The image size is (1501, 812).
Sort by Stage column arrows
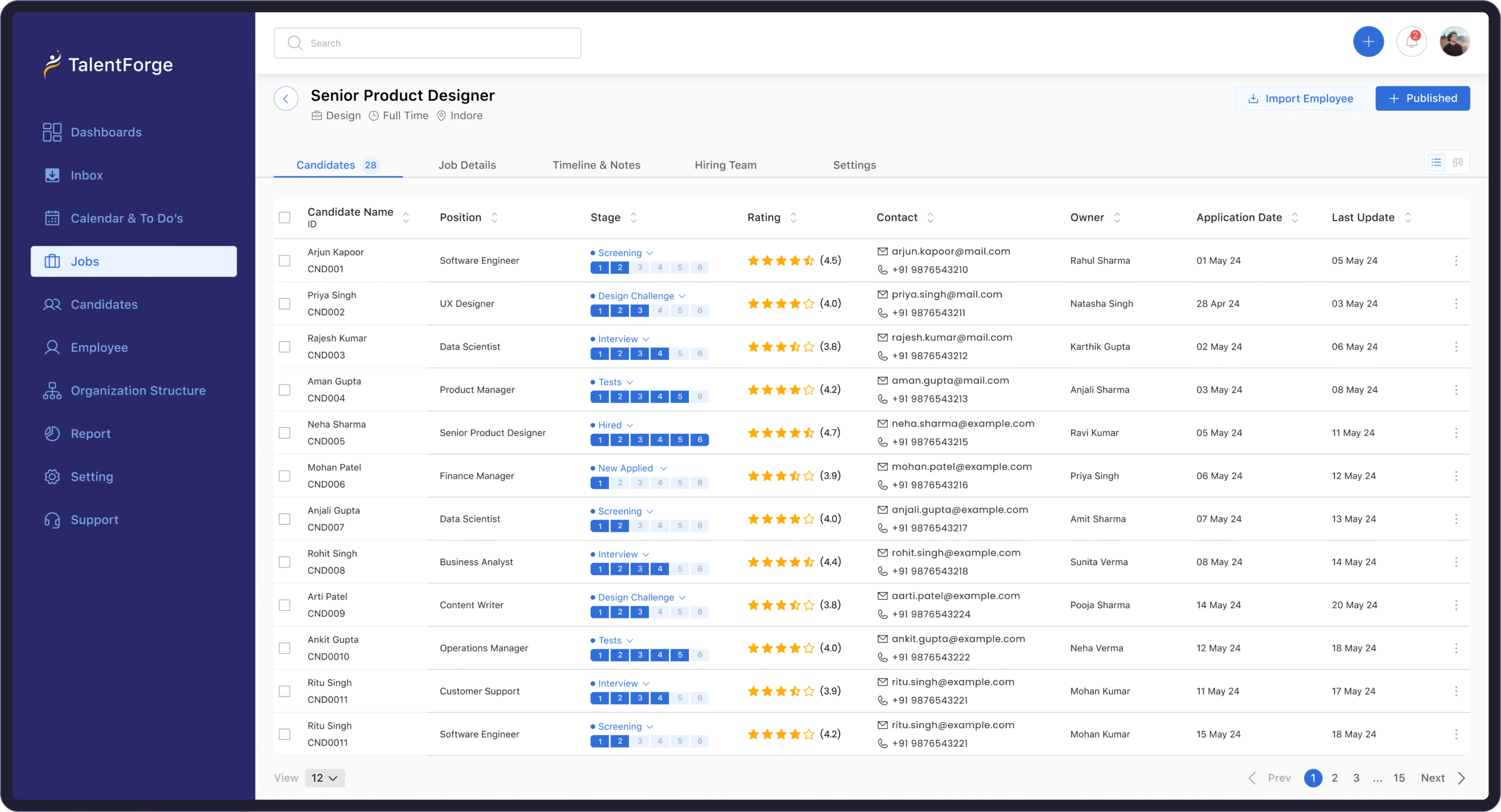click(633, 218)
